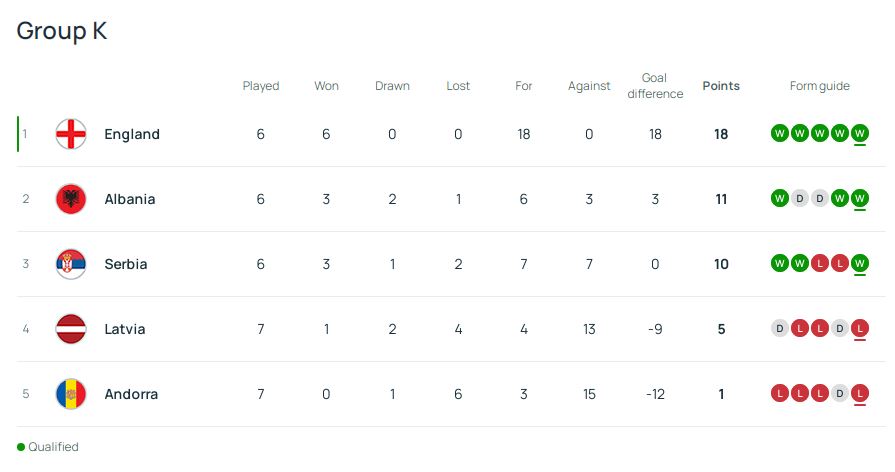Click the Played column header

[x=261, y=86]
